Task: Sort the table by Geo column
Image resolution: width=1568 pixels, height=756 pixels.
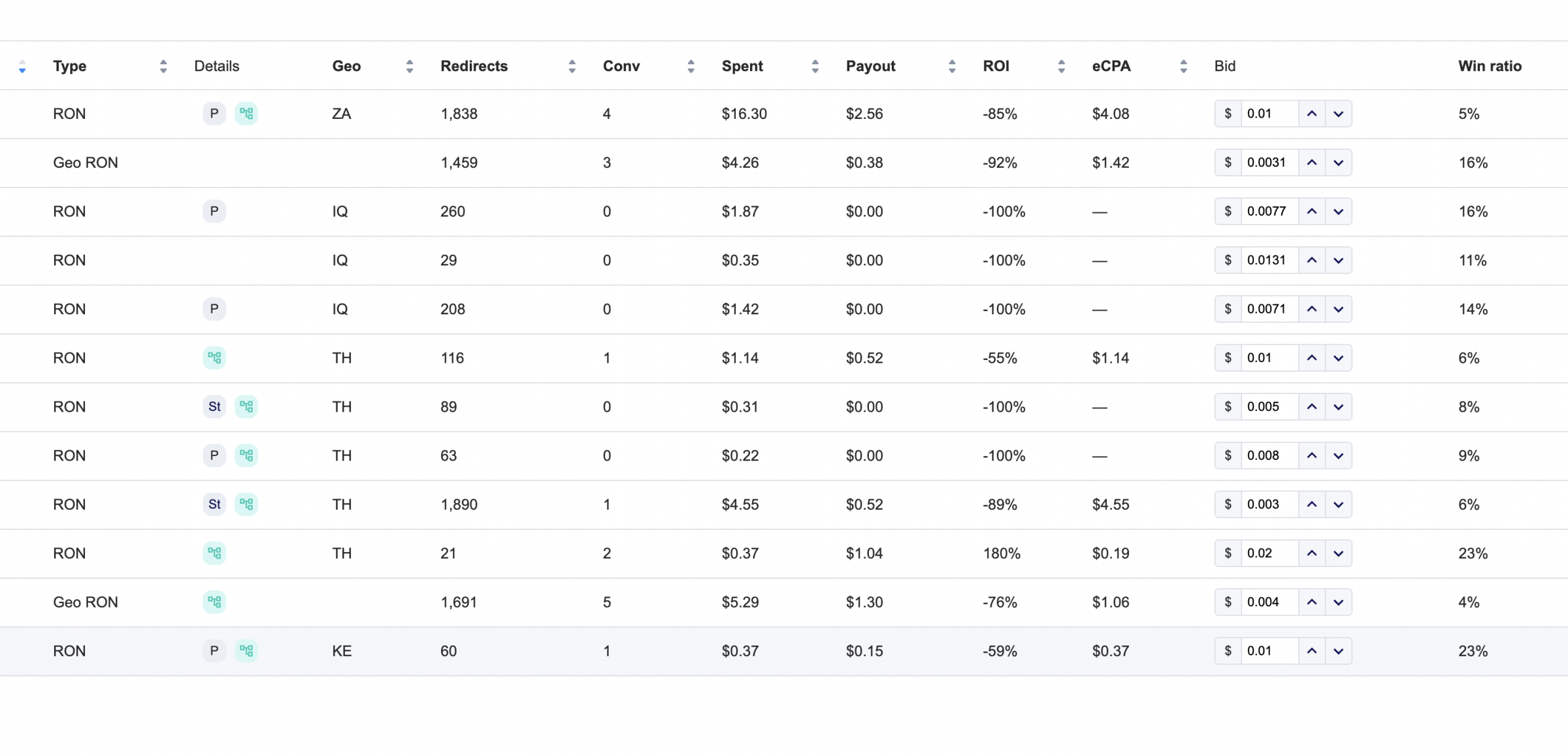Action: 410,66
